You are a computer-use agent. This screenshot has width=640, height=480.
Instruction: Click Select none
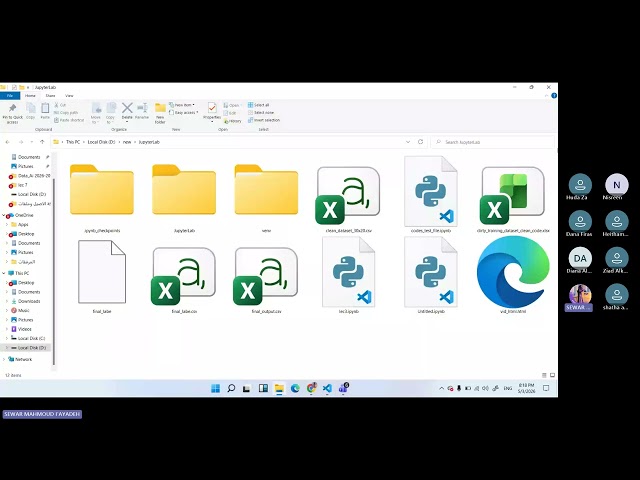(x=261, y=113)
